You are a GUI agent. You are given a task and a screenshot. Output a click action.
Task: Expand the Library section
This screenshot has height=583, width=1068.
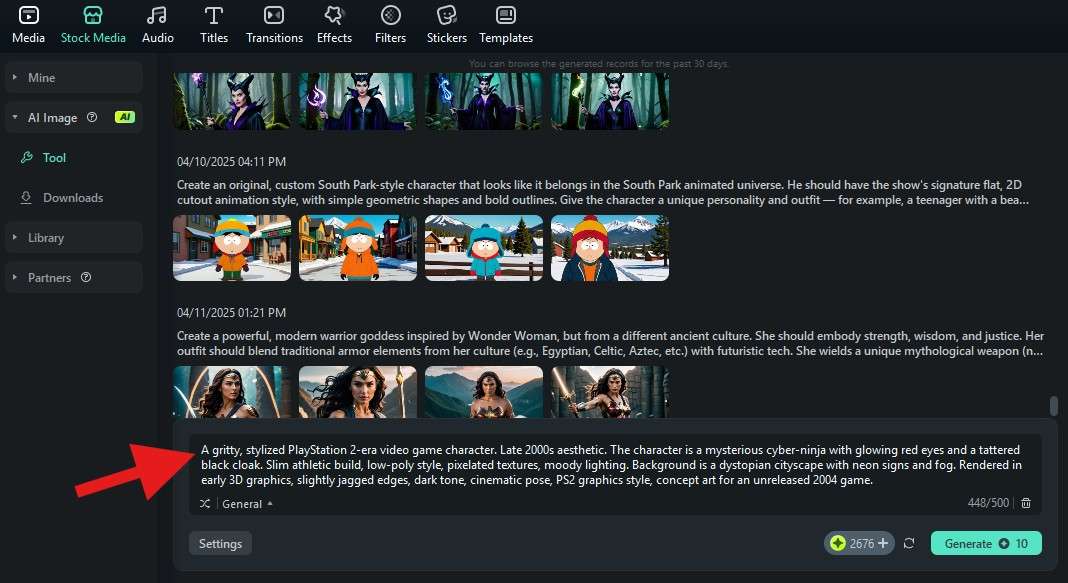[74, 238]
